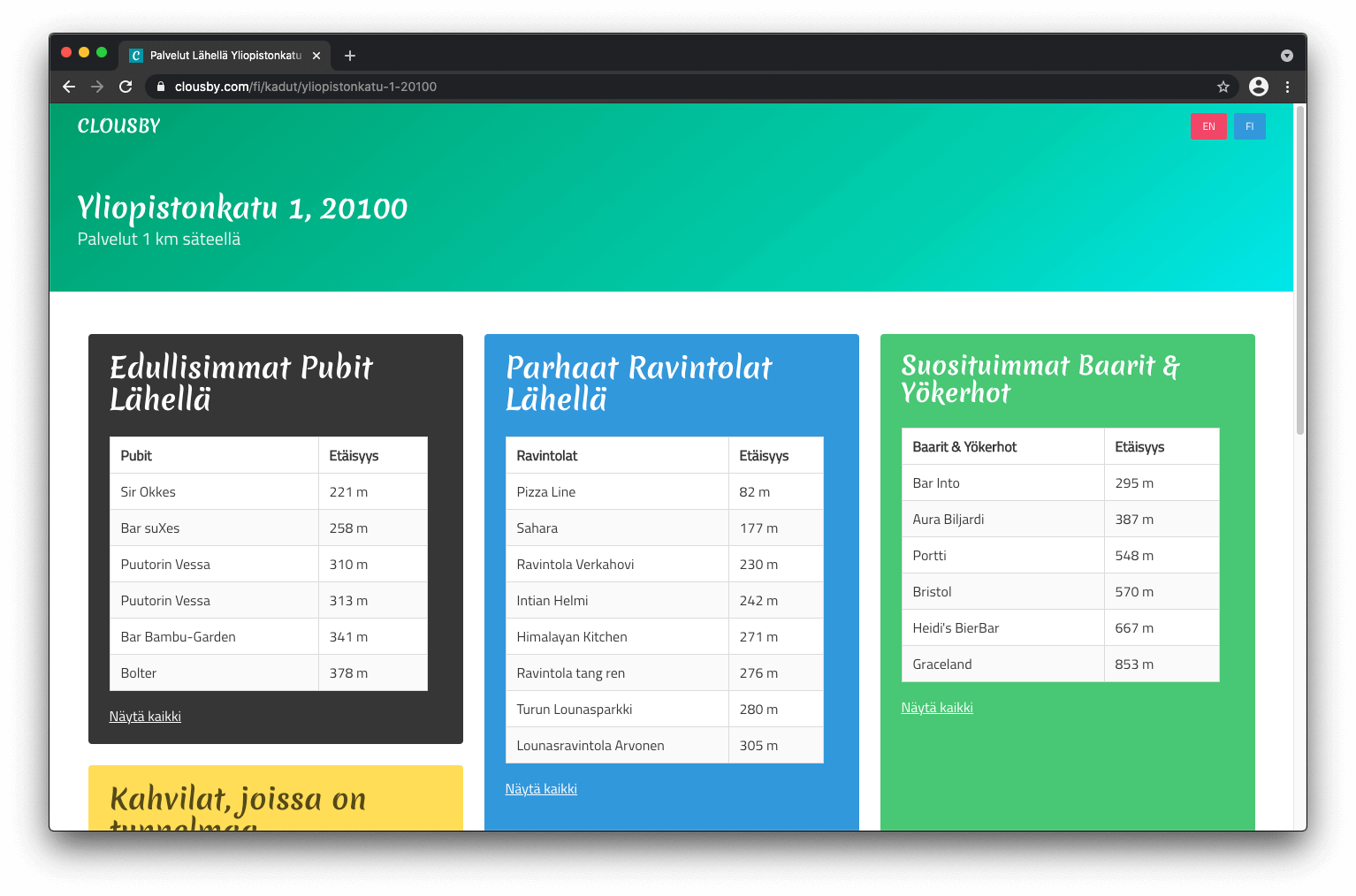Click the browser back arrow

tap(69, 87)
